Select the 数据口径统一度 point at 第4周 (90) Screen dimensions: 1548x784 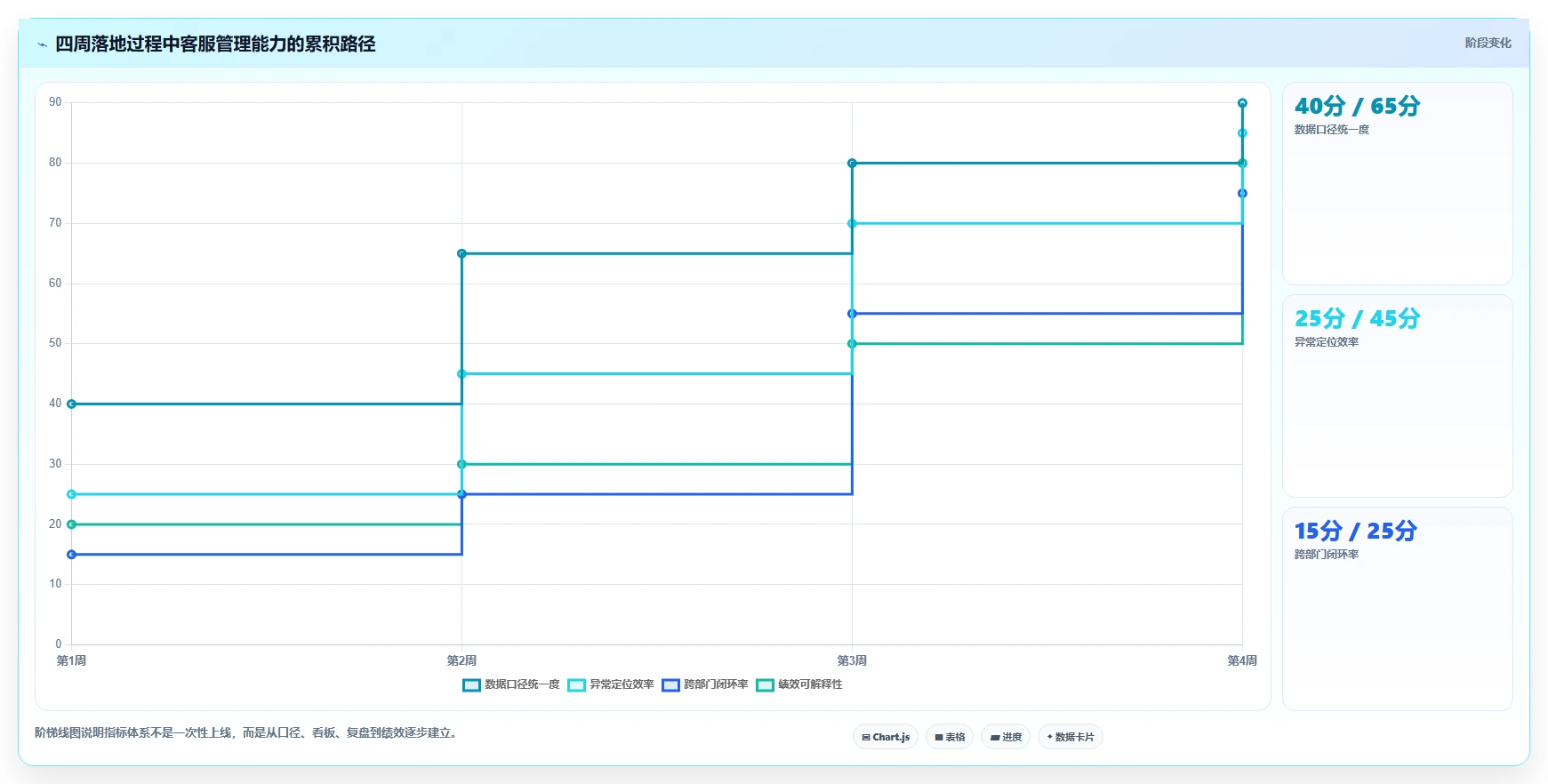tap(1242, 103)
